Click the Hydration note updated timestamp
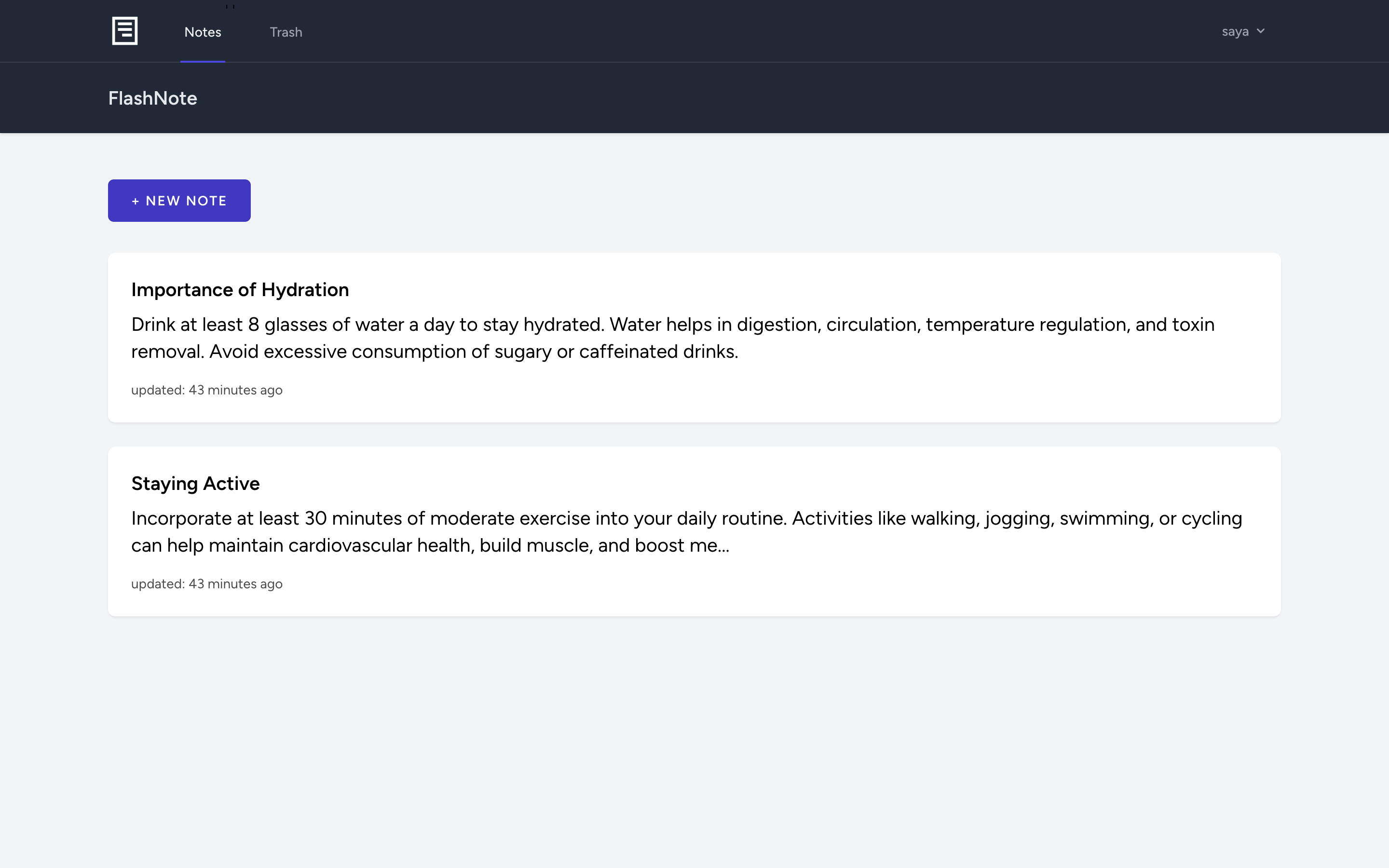1389x868 pixels. pyautogui.click(x=206, y=391)
